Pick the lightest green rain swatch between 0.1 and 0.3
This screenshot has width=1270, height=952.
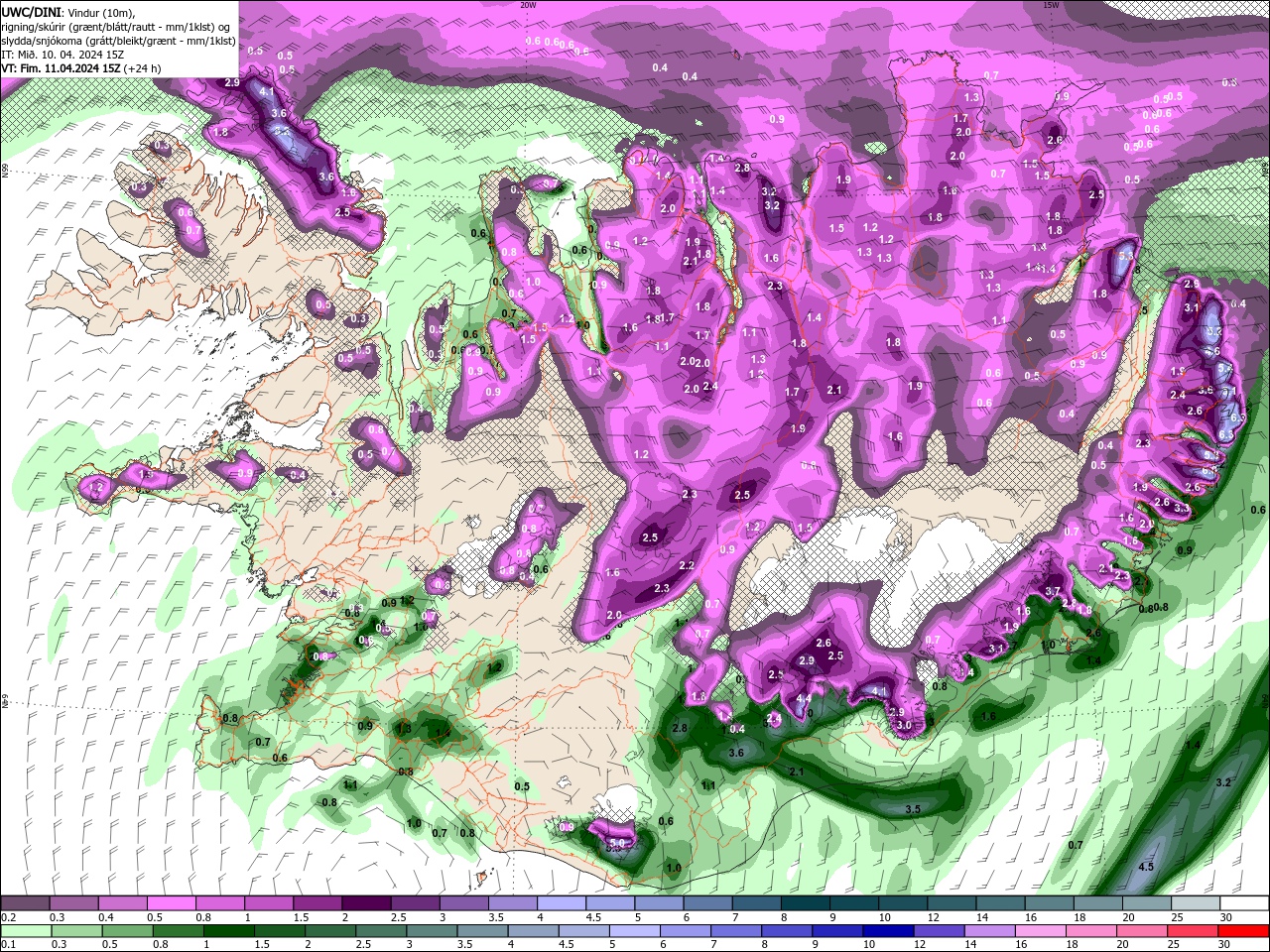pos(26,931)
